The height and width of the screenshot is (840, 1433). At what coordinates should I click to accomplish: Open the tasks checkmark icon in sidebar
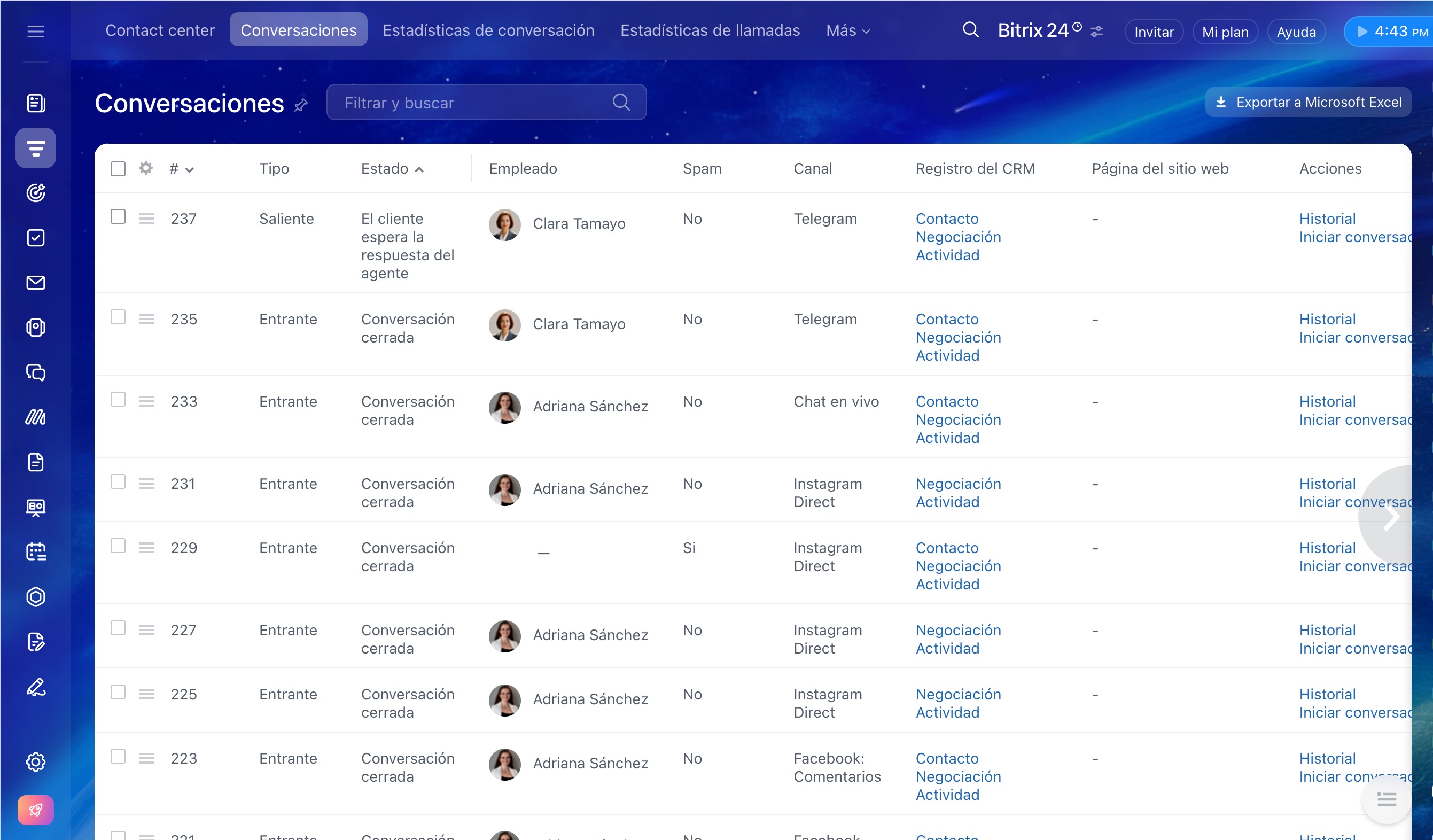point(35,238)
